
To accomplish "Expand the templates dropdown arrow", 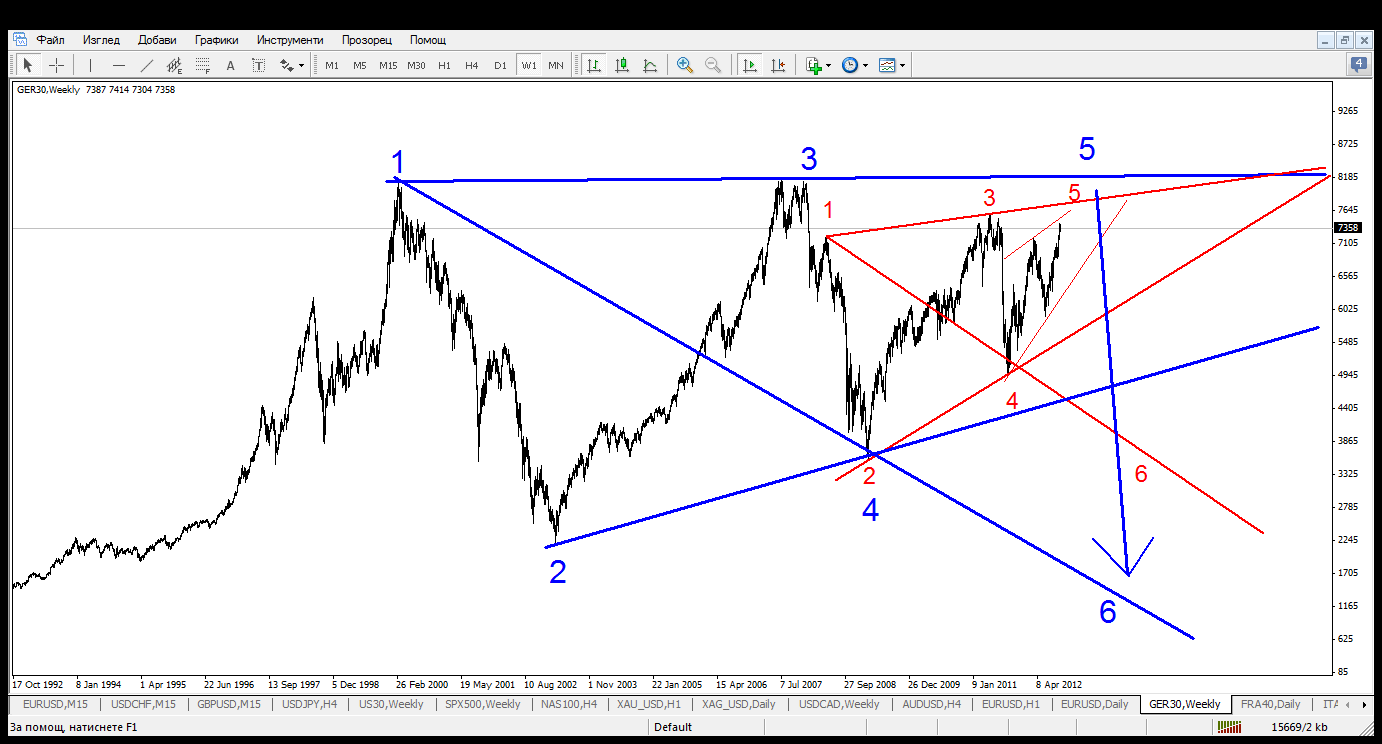I will [903, 66].
